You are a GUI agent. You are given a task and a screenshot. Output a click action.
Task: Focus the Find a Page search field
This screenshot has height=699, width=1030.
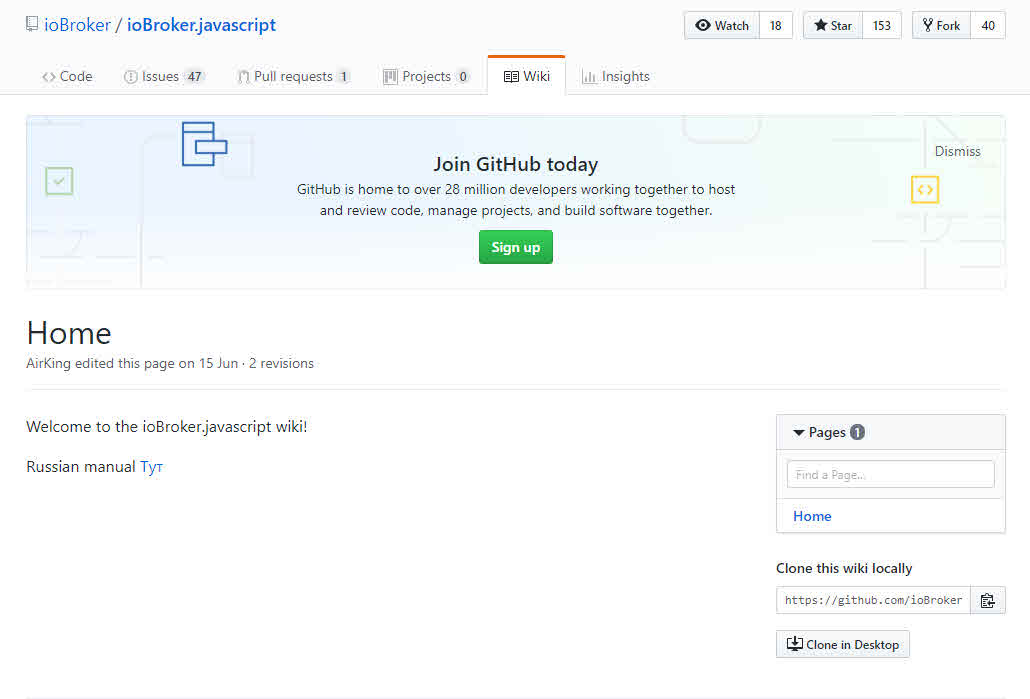point(891,474)
